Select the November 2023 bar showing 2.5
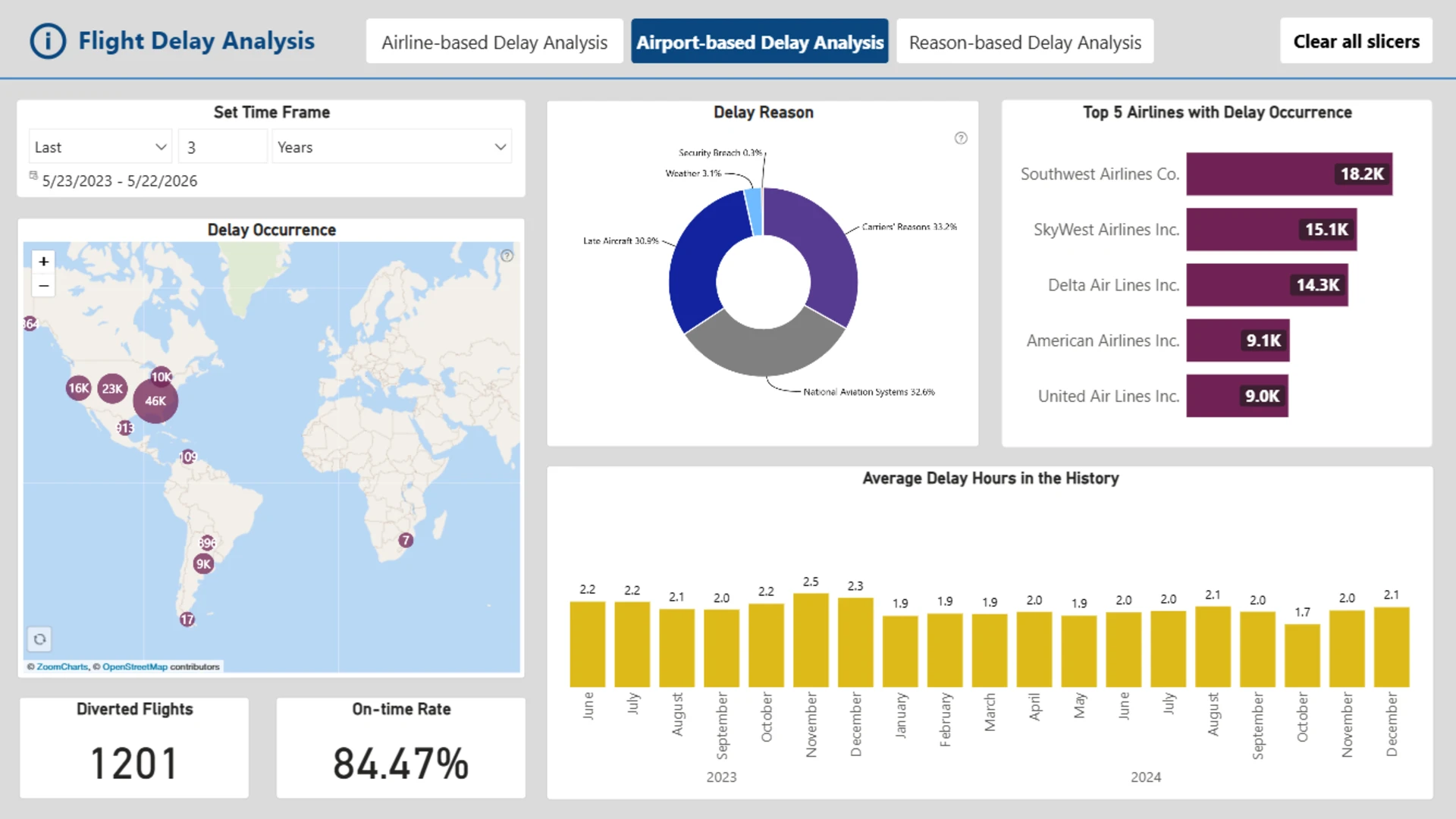This screenshot has height=819, width=1456. point(811,640)
